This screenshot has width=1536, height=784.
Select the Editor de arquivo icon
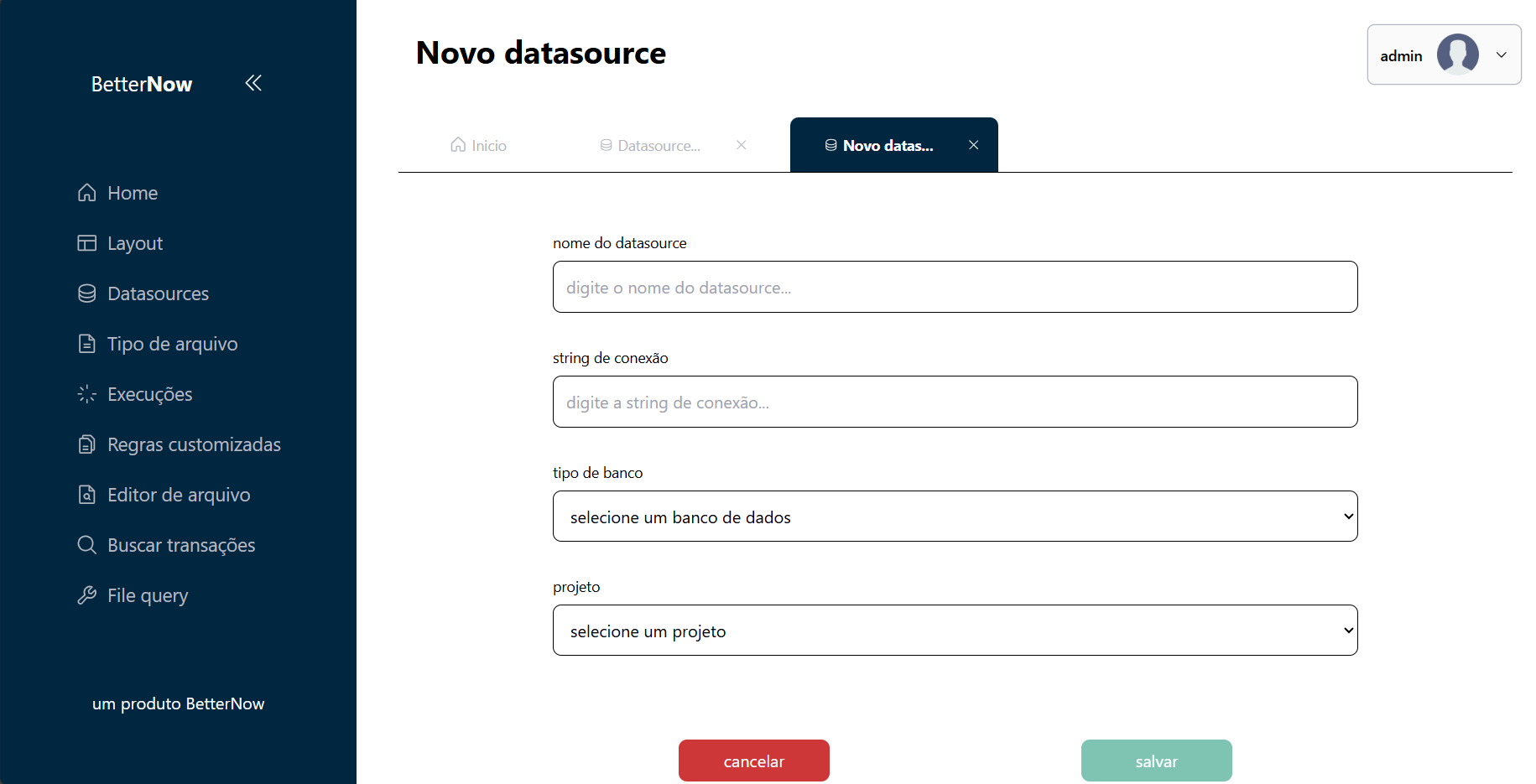tap(87, 495)
